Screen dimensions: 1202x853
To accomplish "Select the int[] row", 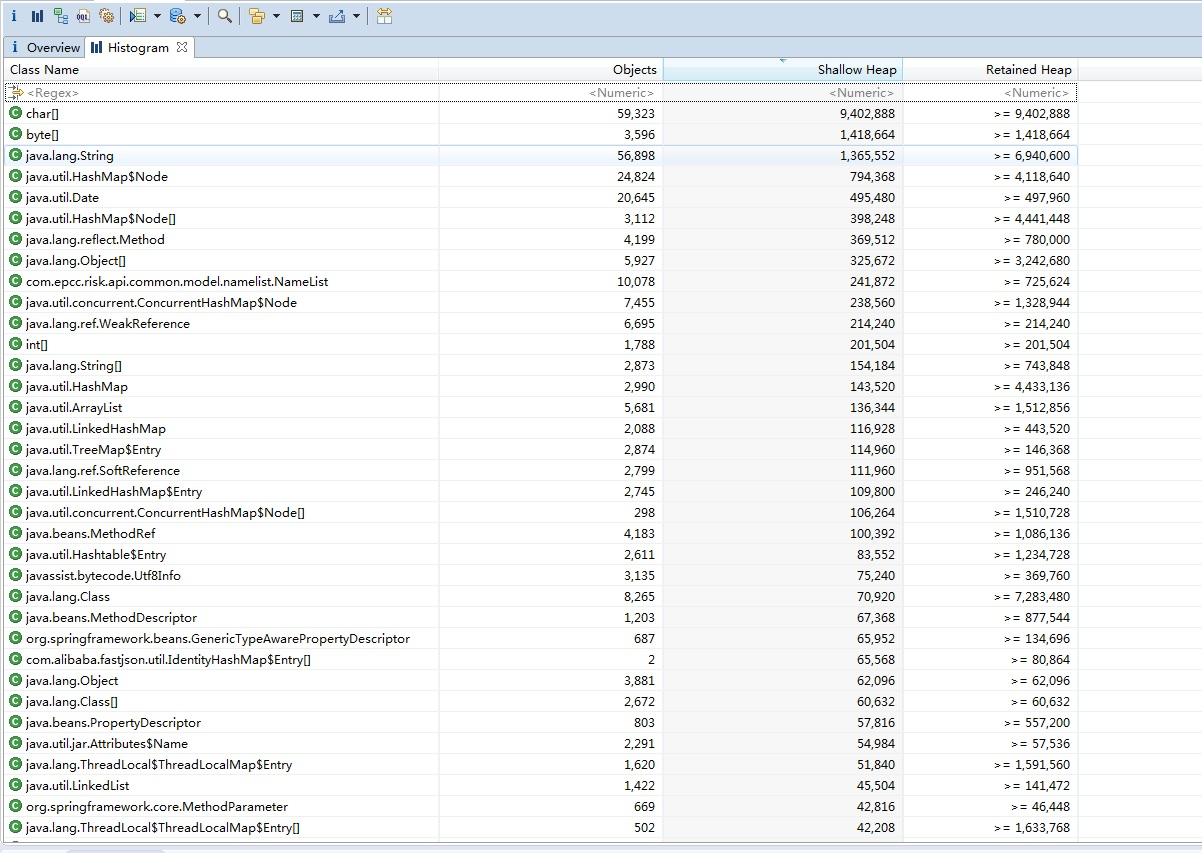I will point(540,344).
